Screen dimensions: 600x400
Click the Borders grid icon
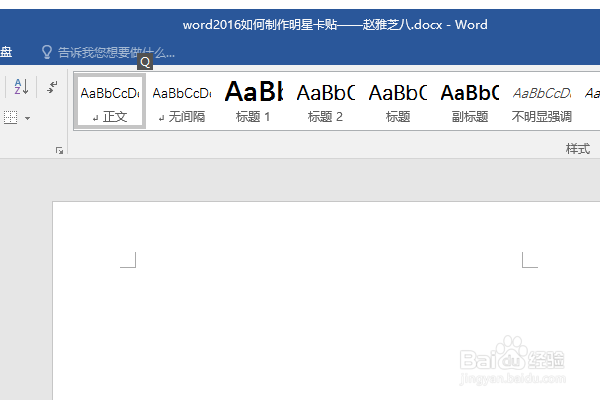coord(10,118)
